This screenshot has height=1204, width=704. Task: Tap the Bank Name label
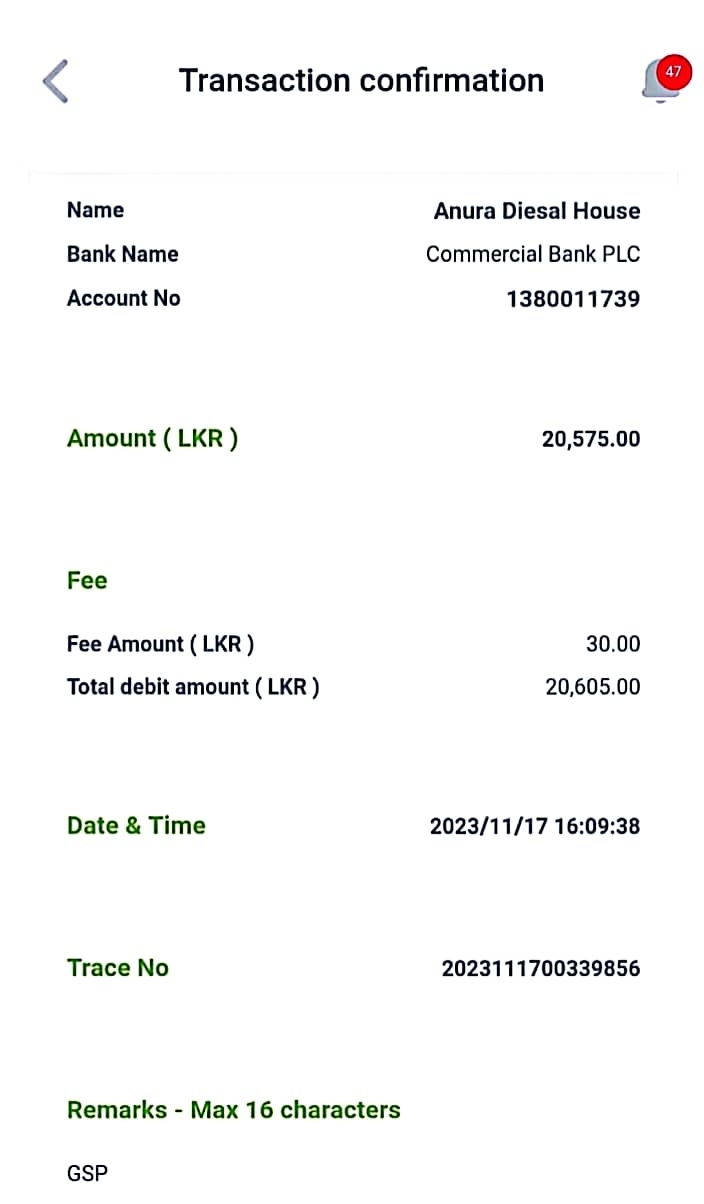click(122, 254)
